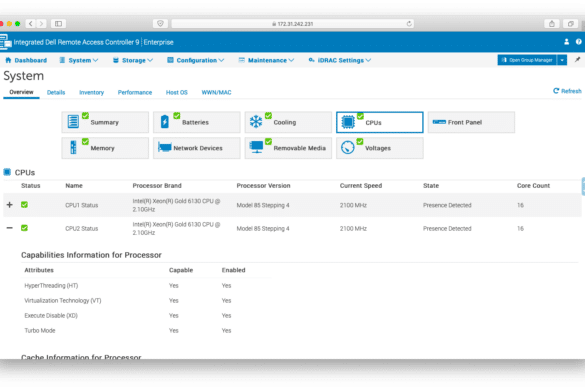Switch to the Host OS tab
Viewport: 585px width, 390px height.
[176, 92]
